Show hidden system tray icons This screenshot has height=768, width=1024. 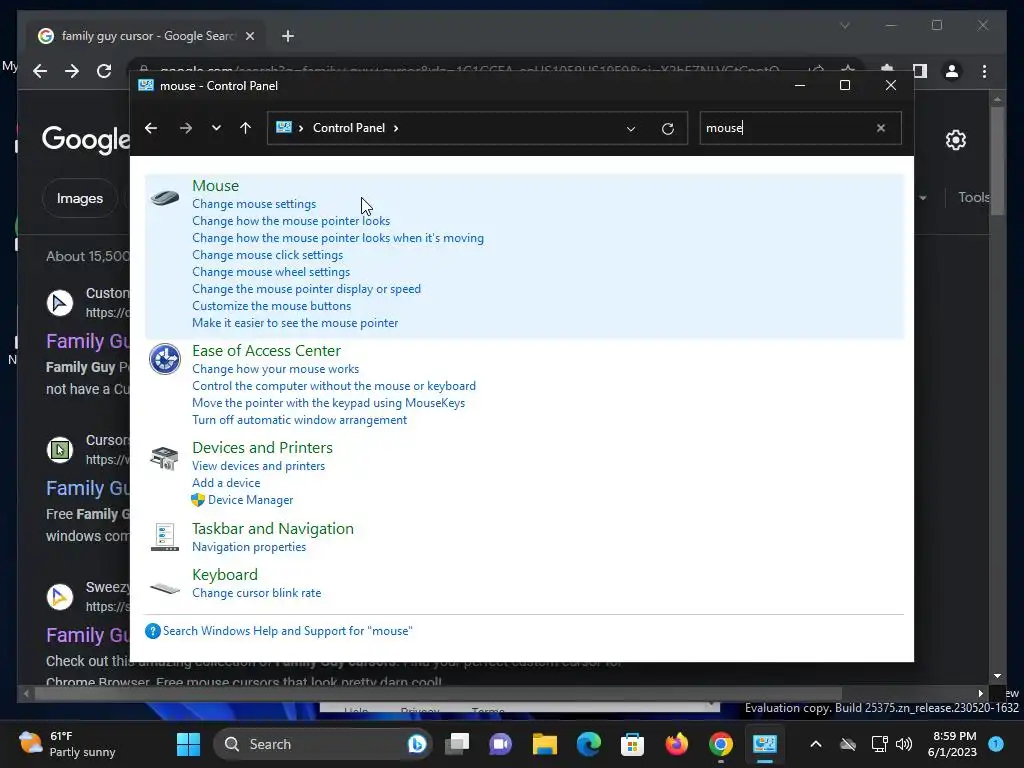(x=816, y=744)
